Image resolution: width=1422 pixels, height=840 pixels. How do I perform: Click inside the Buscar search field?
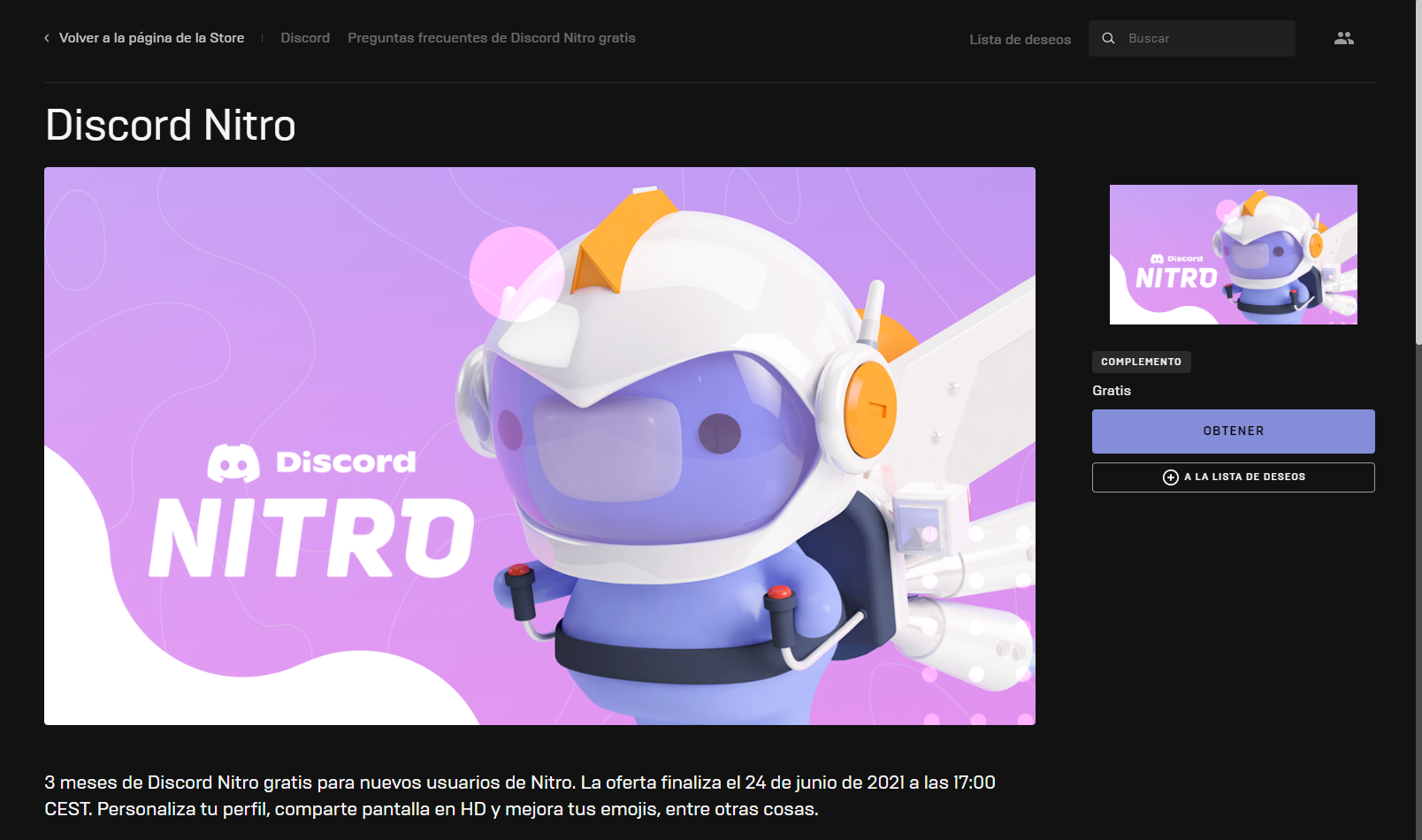[x=1194, y=38]
